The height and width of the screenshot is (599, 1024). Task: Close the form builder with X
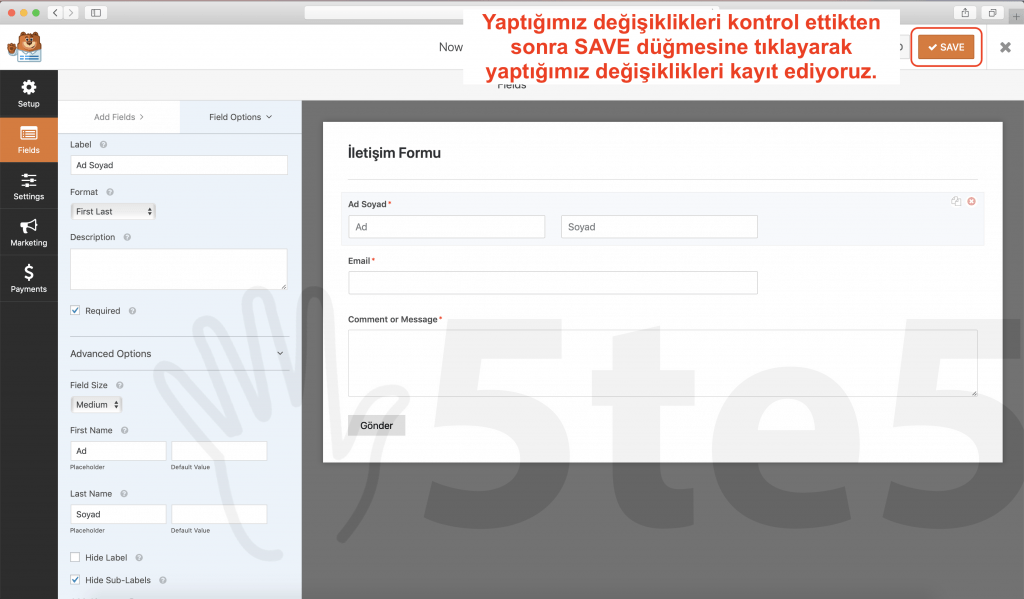click(x=1005, y=47)
